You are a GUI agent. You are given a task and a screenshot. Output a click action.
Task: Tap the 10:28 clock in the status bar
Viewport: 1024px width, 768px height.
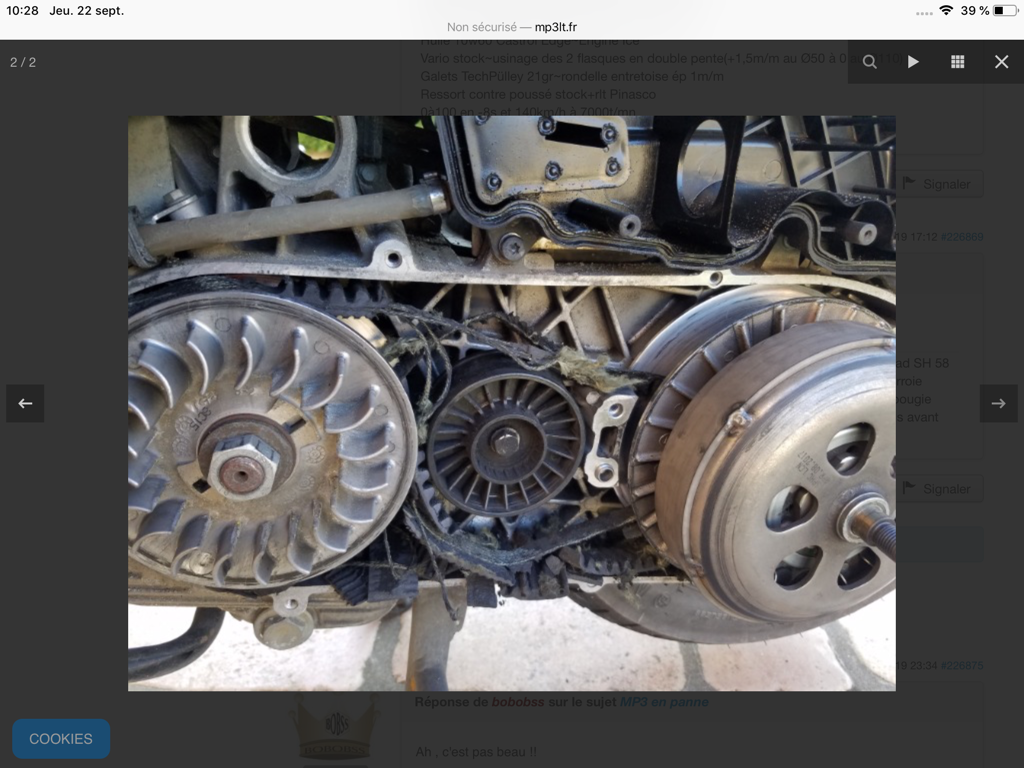22,11
